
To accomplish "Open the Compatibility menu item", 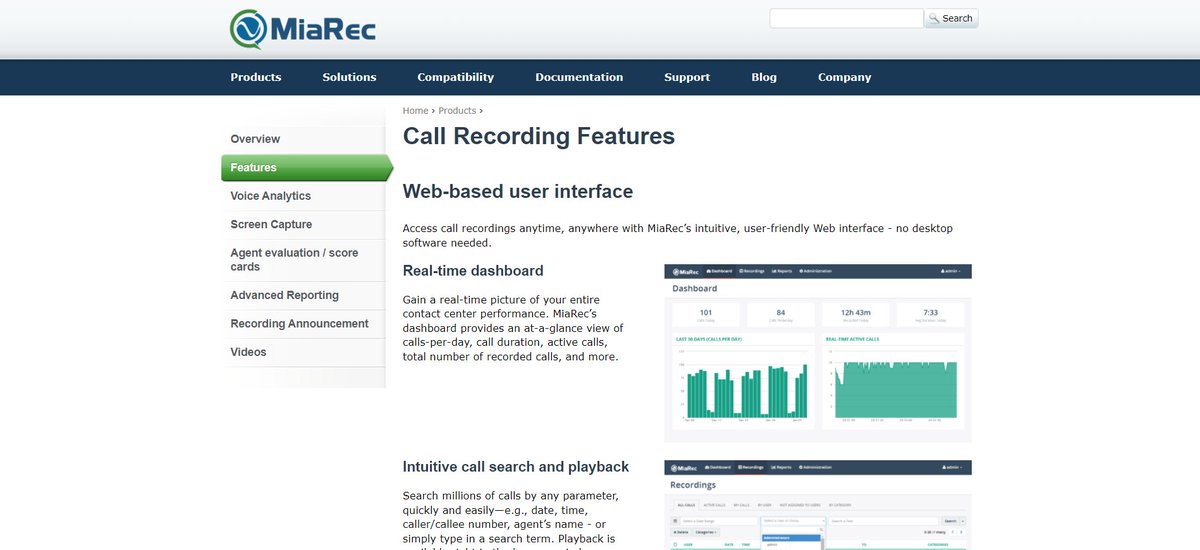I will pyautogui.click(x=456, y=77).
